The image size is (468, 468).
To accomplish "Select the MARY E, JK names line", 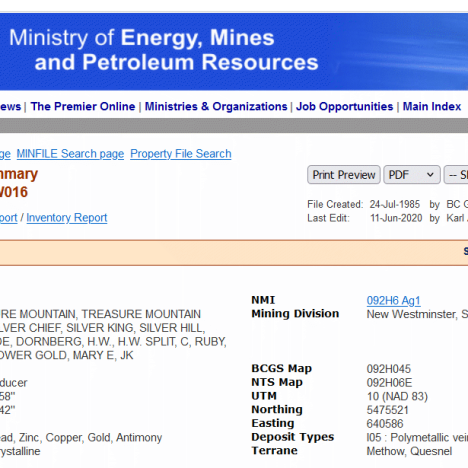I will (x=67, y=355).
